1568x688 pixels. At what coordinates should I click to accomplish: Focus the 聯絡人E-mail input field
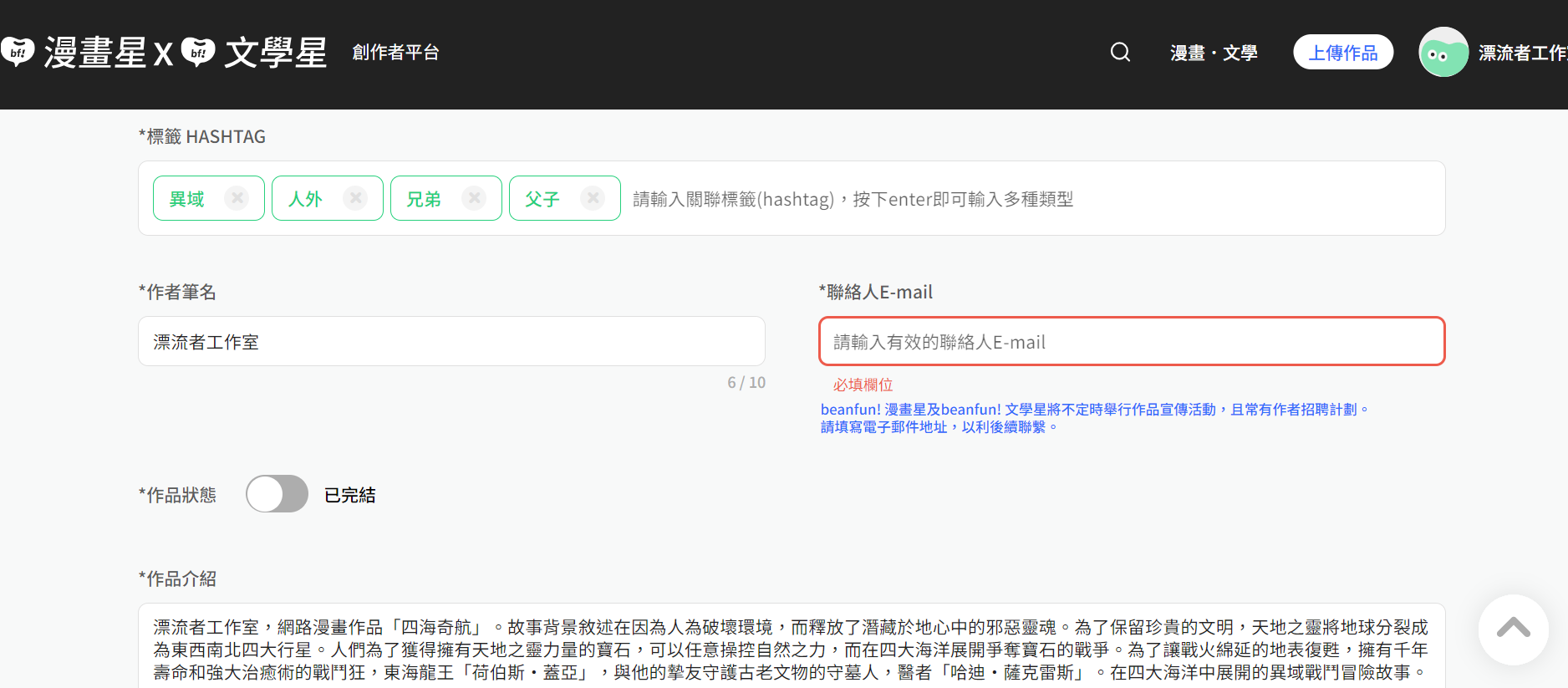pyautogui.click(x=1132, y=342)
